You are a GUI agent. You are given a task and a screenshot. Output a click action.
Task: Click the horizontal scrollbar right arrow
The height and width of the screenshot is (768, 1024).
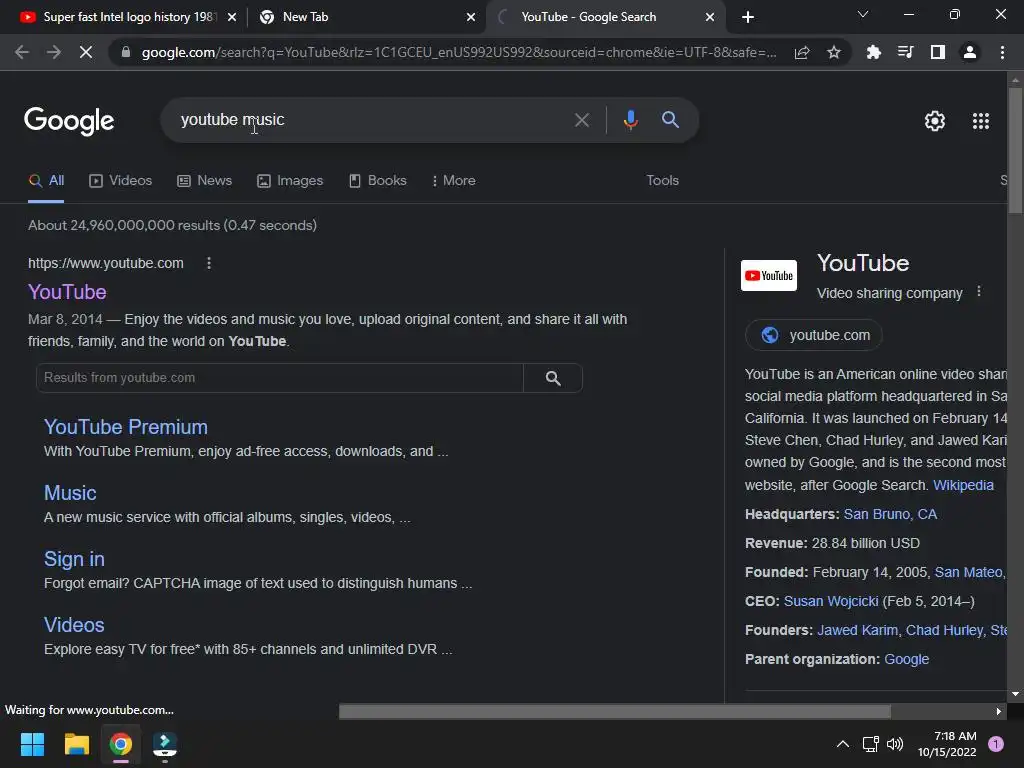click(x=999, y=711)
